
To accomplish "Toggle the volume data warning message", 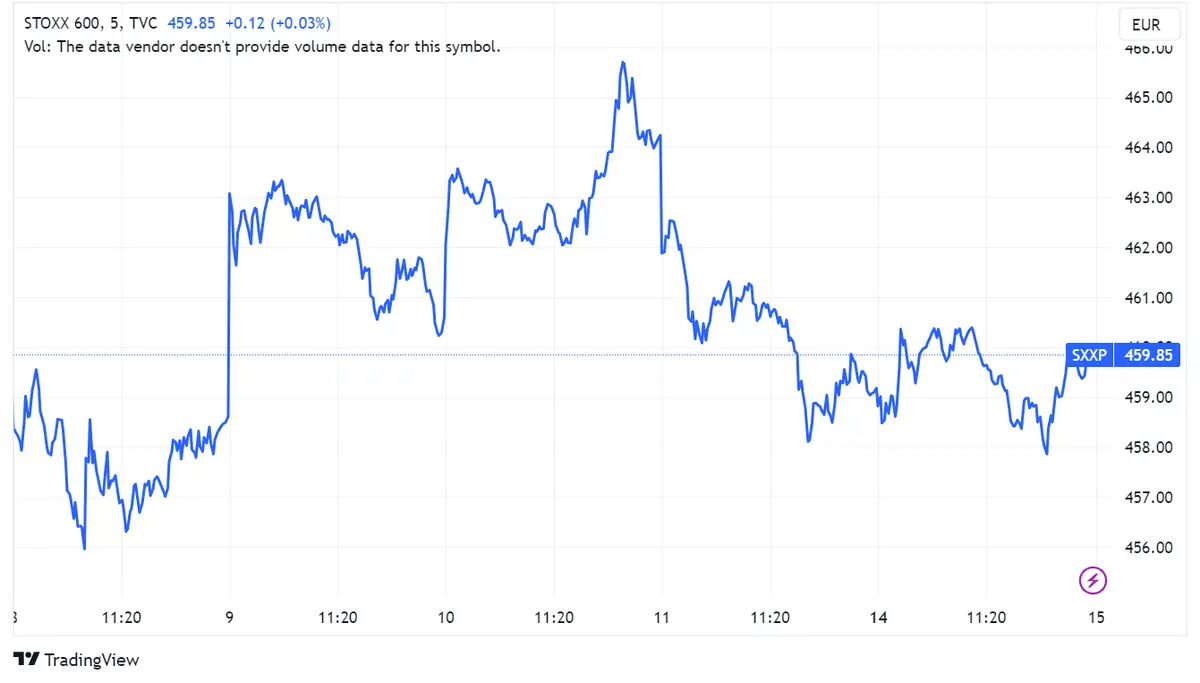I will [x=262, y=46].
